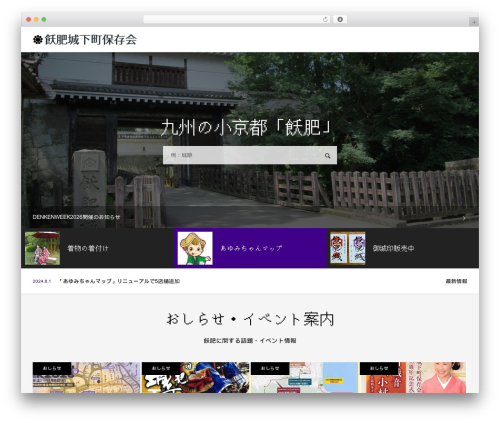Open the 着物の着付け link text
This screenshot has height=423, width=500.
(88, 248)
